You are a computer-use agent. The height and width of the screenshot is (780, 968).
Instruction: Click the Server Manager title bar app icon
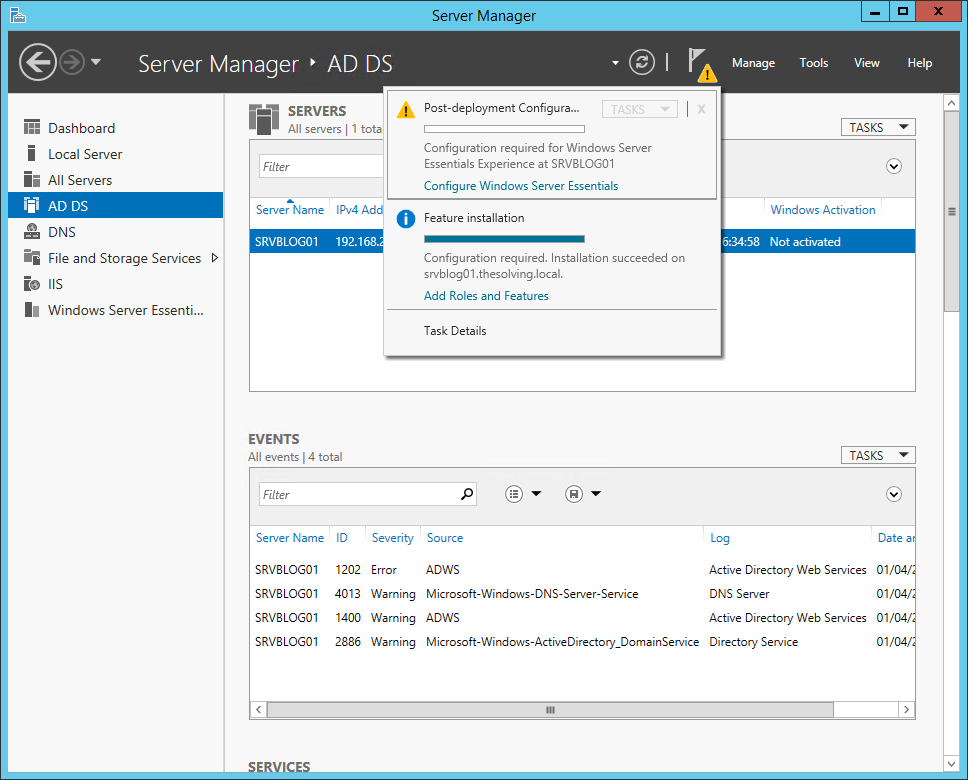tap(18, 14)
